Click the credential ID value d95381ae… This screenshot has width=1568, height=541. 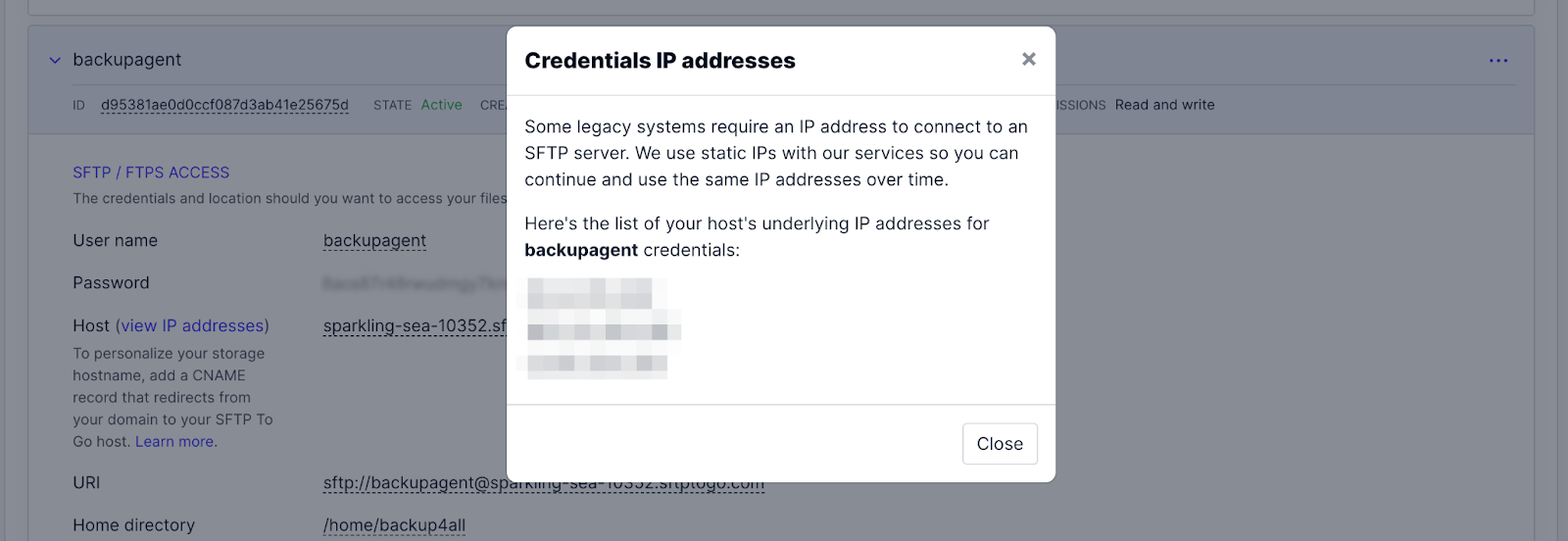[224, 105]
